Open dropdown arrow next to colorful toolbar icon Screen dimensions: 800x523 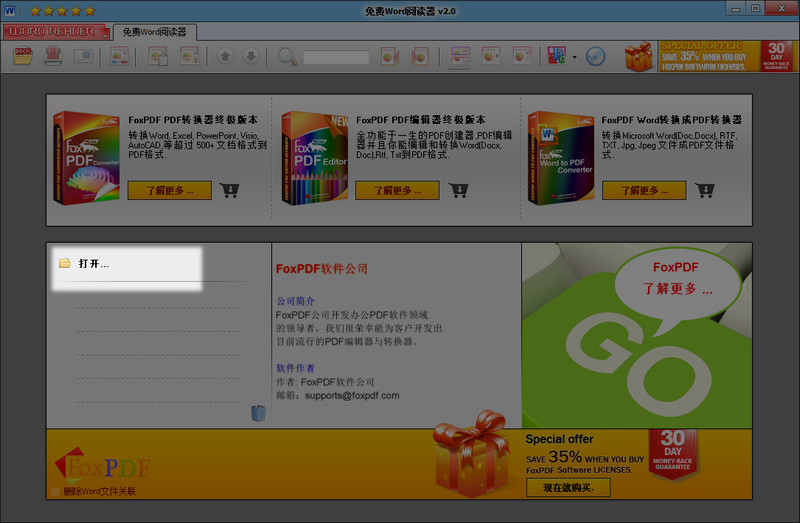point(574,57)
